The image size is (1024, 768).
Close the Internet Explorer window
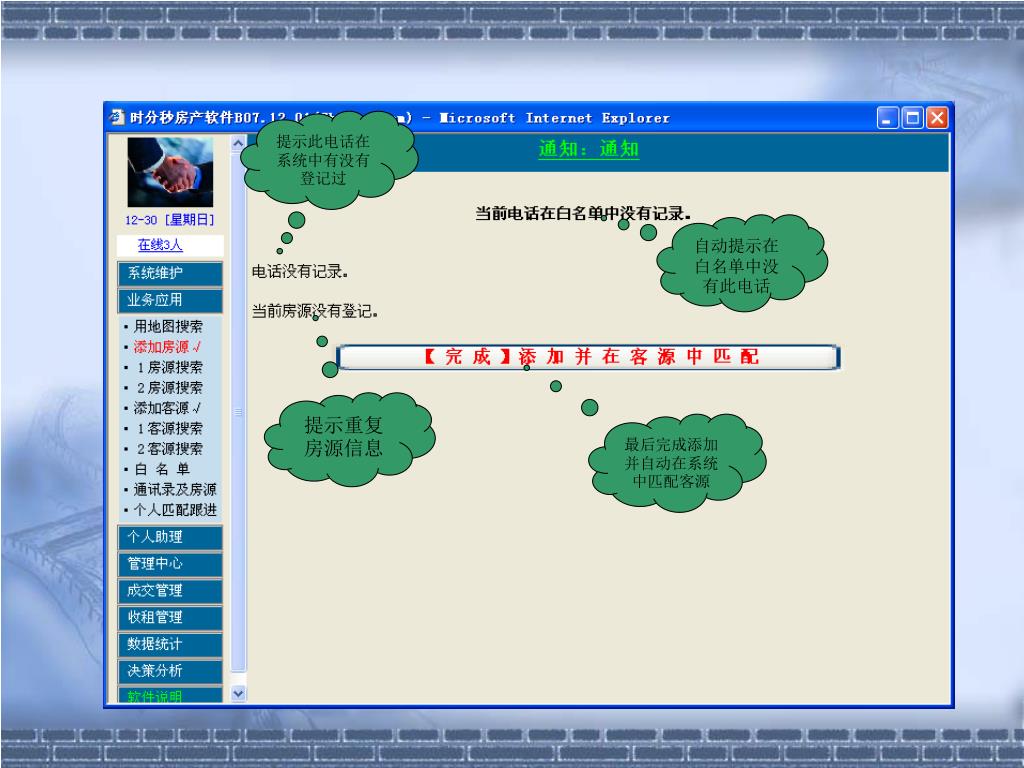click(x=937, y=118)
